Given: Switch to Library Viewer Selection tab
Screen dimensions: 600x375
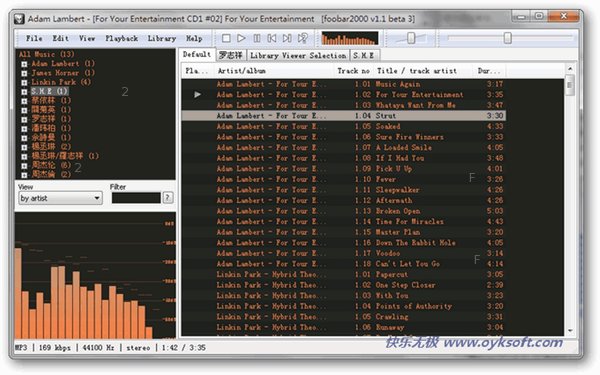Looking at the screenshot, I should click(298, 55).
